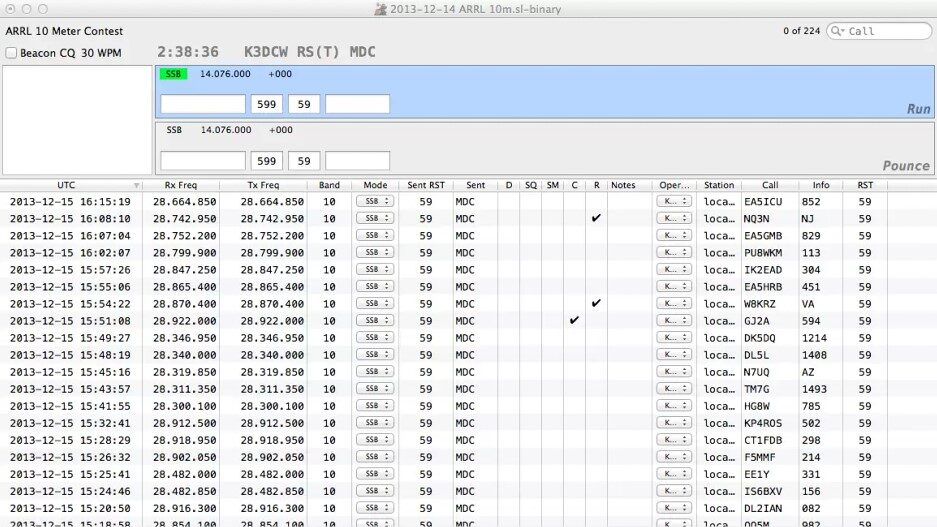
Task: Open Operator dropdown for the PU8WKM row
Action: pyautogui.click(x=673, y=252)
